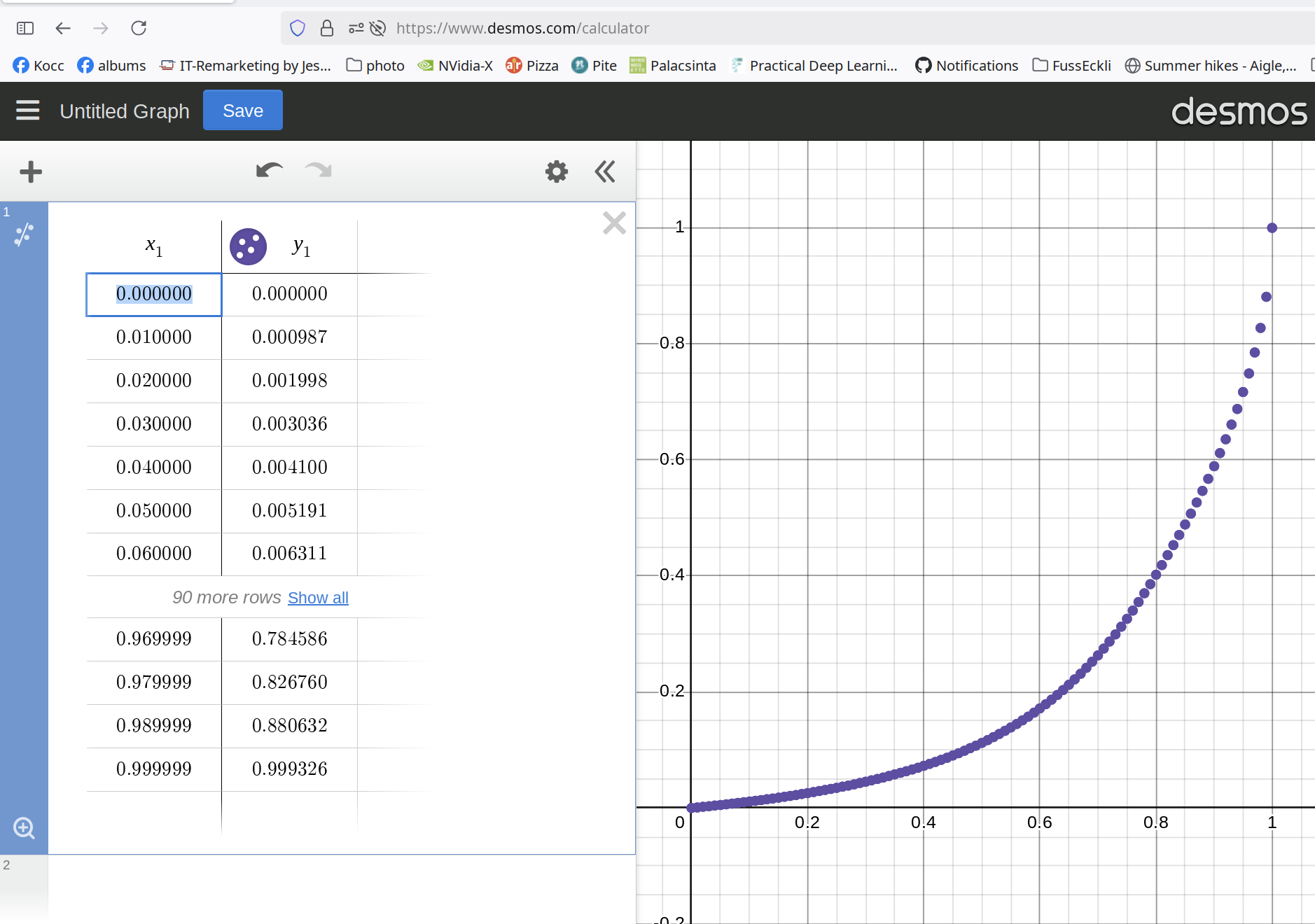Select the x1 cell containing 0.000000
The width and height of the screenshot is (1315, 924).
[154, 294]
